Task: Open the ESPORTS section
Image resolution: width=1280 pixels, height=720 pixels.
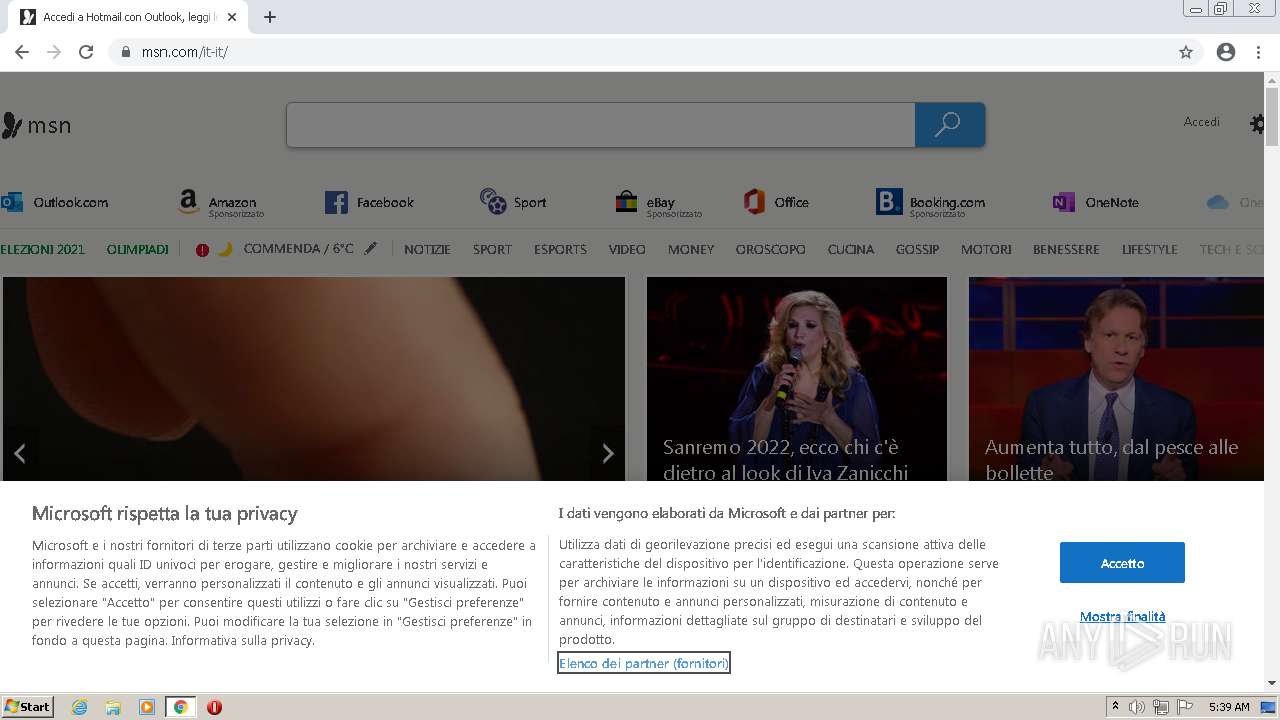Action: tap(560, 249)
